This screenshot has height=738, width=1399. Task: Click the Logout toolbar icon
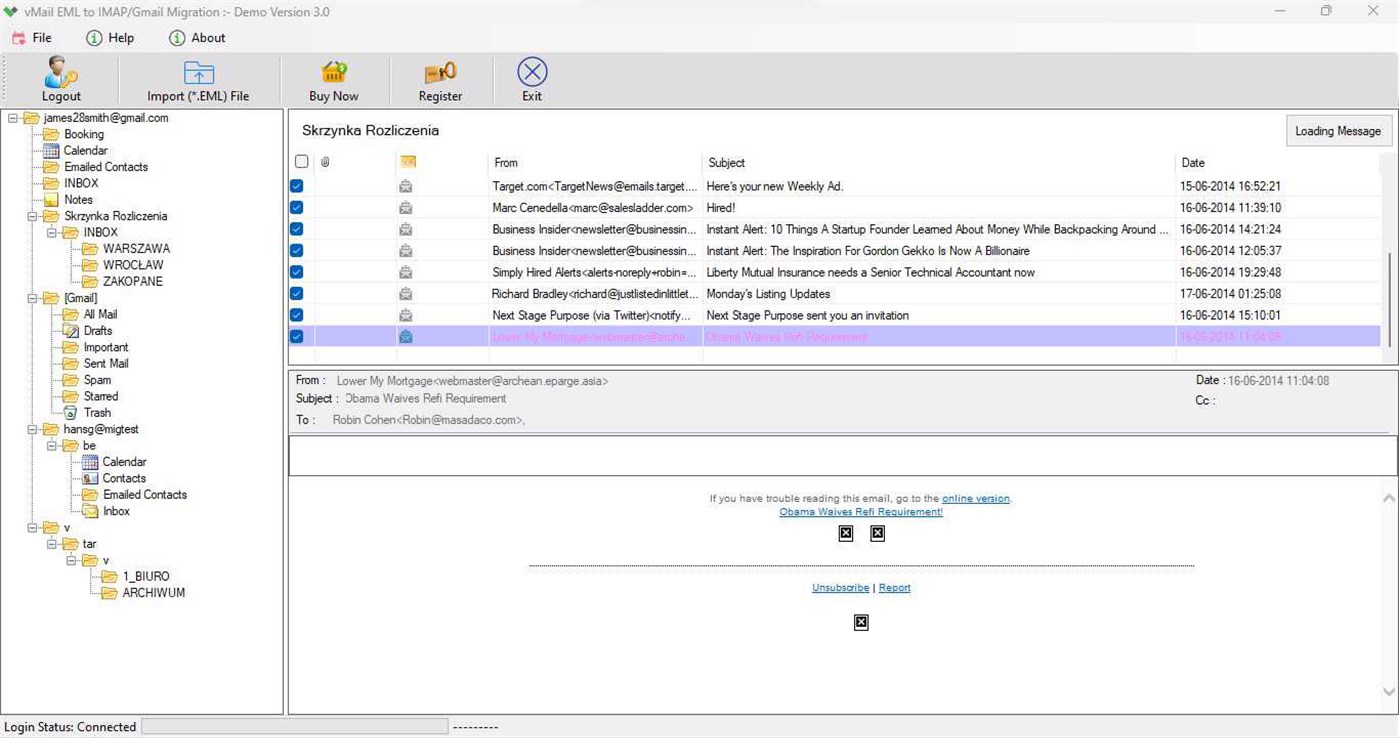(61, 75)
